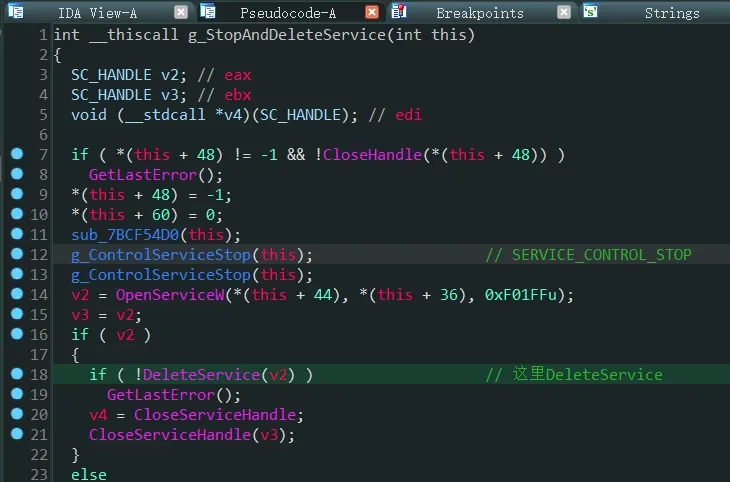Screen dimensions: 730x482
Task: Select the SERVICE_CONTROL_STOP comment
Action: click(588, 255)
